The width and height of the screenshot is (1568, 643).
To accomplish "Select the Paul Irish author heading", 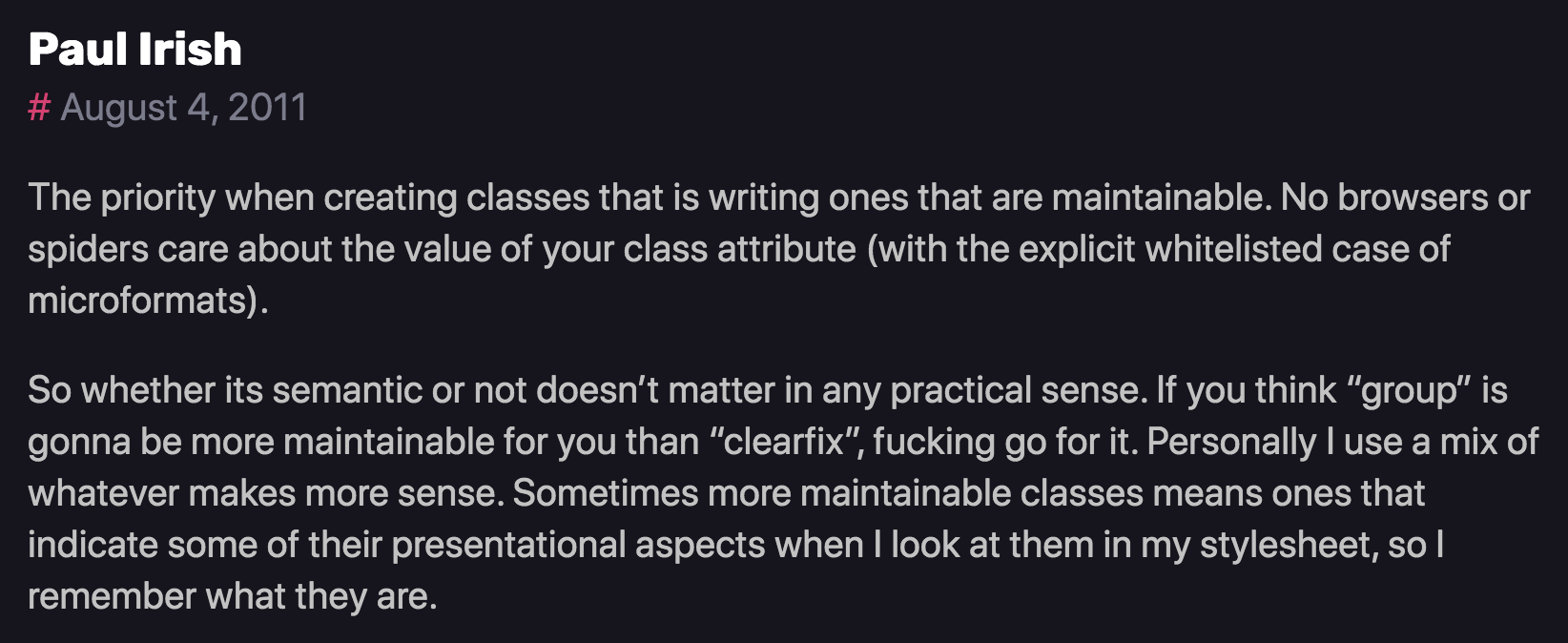I will point(134,49).
